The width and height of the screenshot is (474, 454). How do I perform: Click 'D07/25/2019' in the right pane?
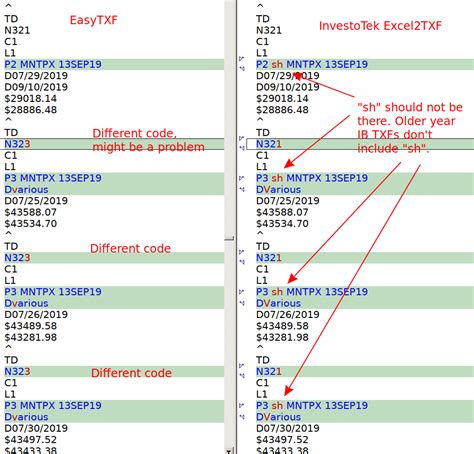(x=288, y=201)
